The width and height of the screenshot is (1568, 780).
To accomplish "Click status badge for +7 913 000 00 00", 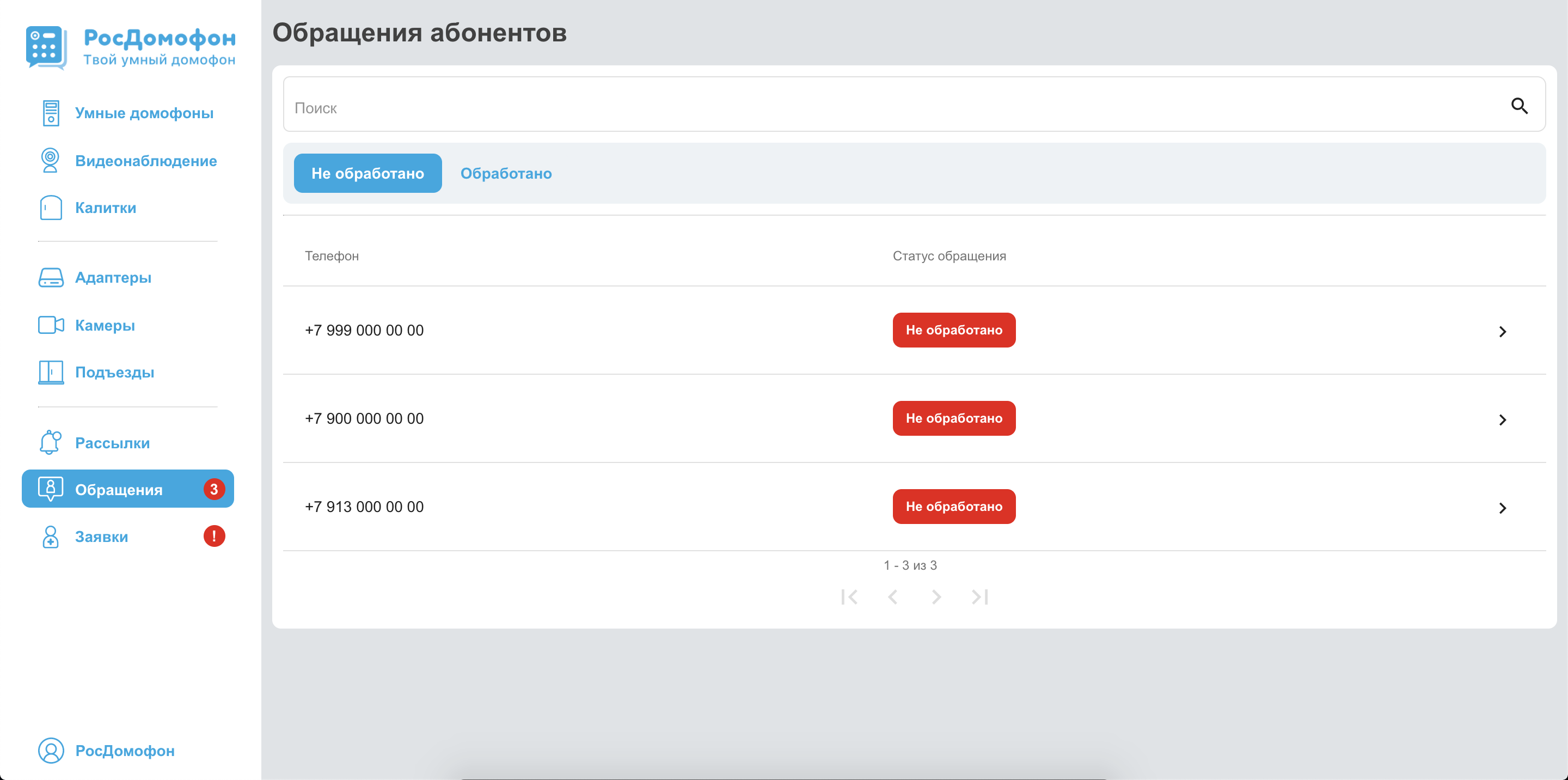I will click(954, 507).
